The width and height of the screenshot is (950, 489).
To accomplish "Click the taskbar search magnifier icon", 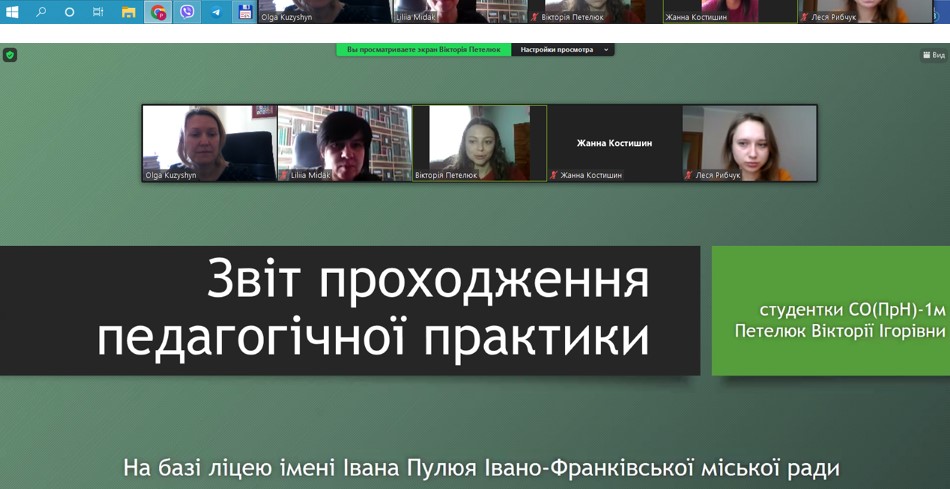I will click(x=41, y=12).
